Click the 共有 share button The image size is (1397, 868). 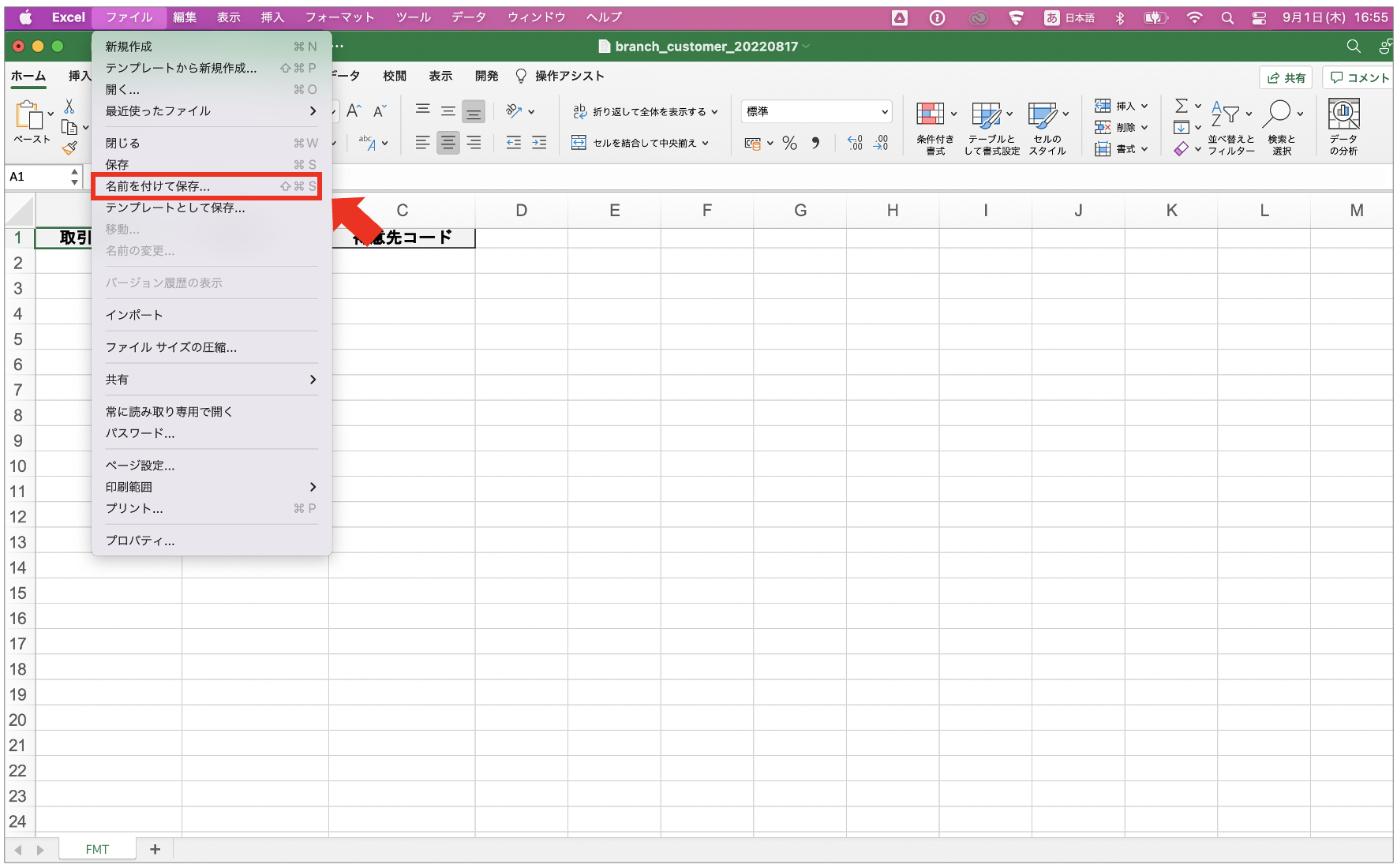click(1286, 77)
